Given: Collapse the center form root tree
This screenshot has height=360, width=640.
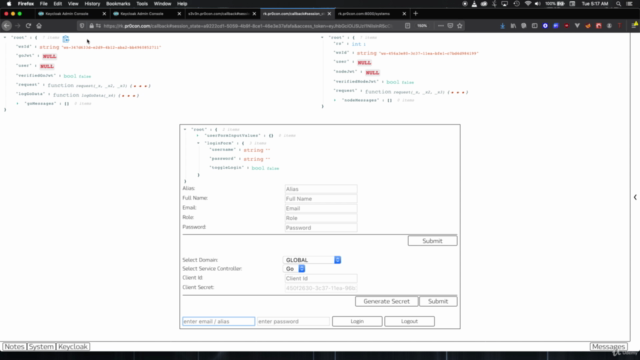Looking at the screenshot, I should pos(185,129).
